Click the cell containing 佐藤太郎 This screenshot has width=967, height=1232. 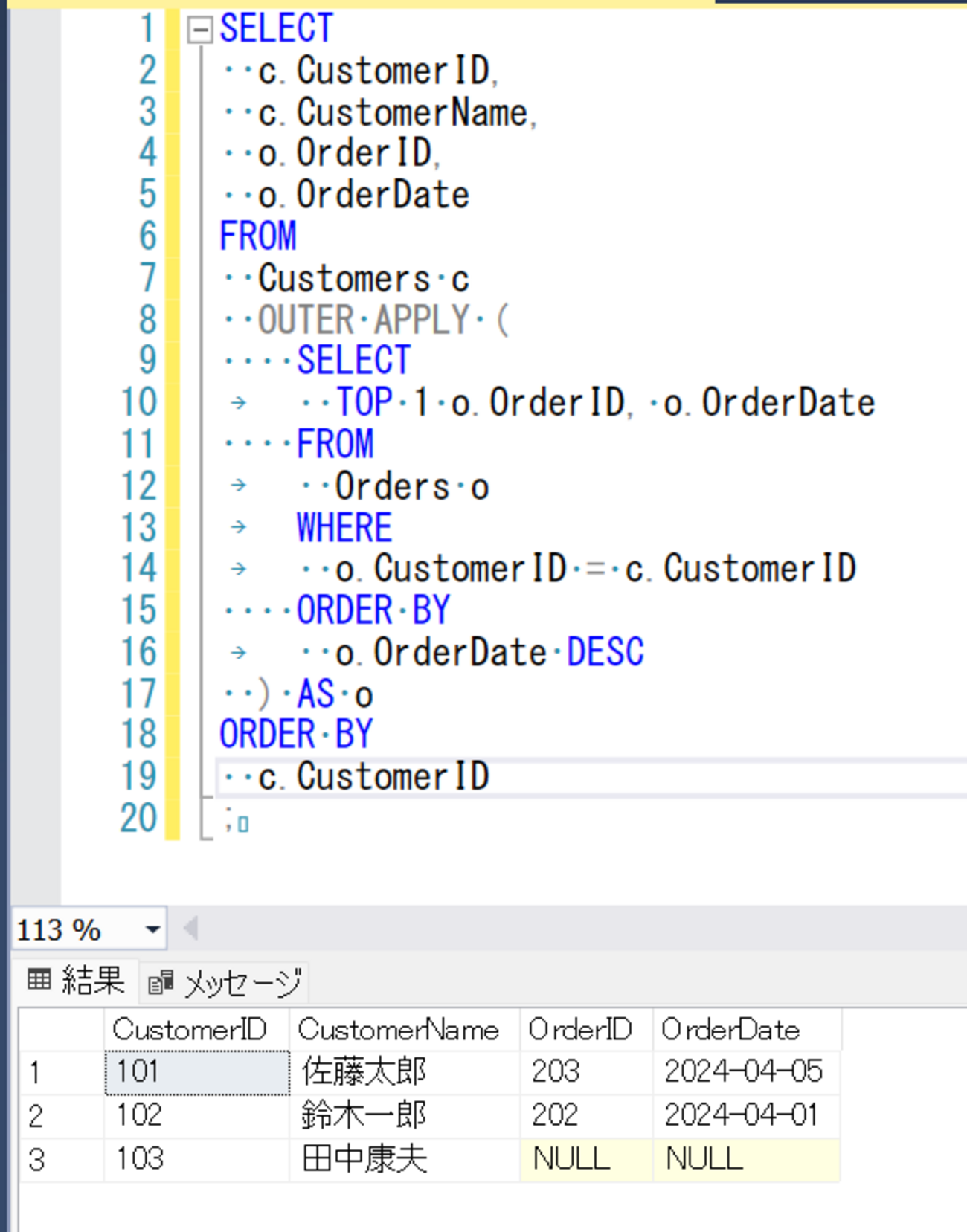(405, 1072)
